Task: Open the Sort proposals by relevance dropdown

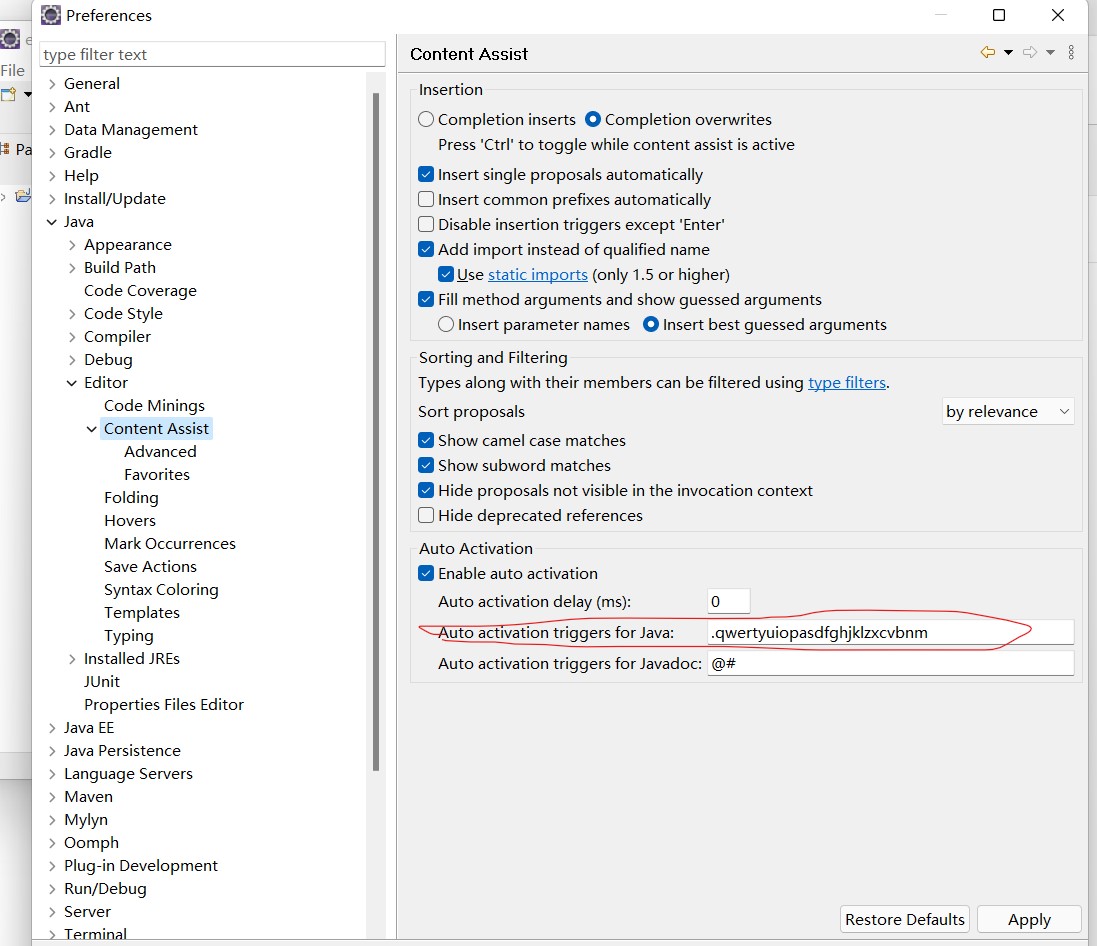Action: coord(1007,411)
